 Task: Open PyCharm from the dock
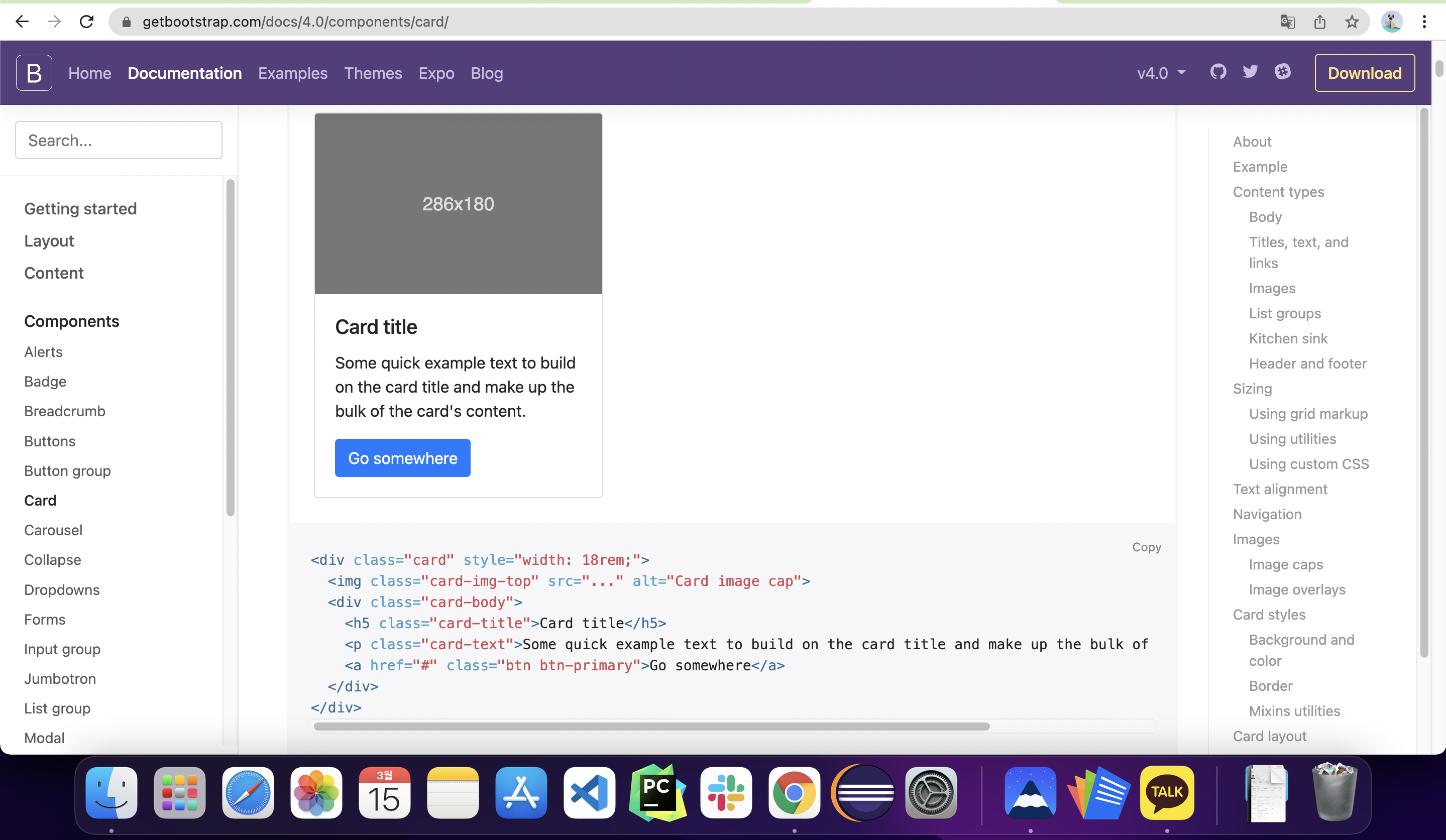(x=657, y=792)
